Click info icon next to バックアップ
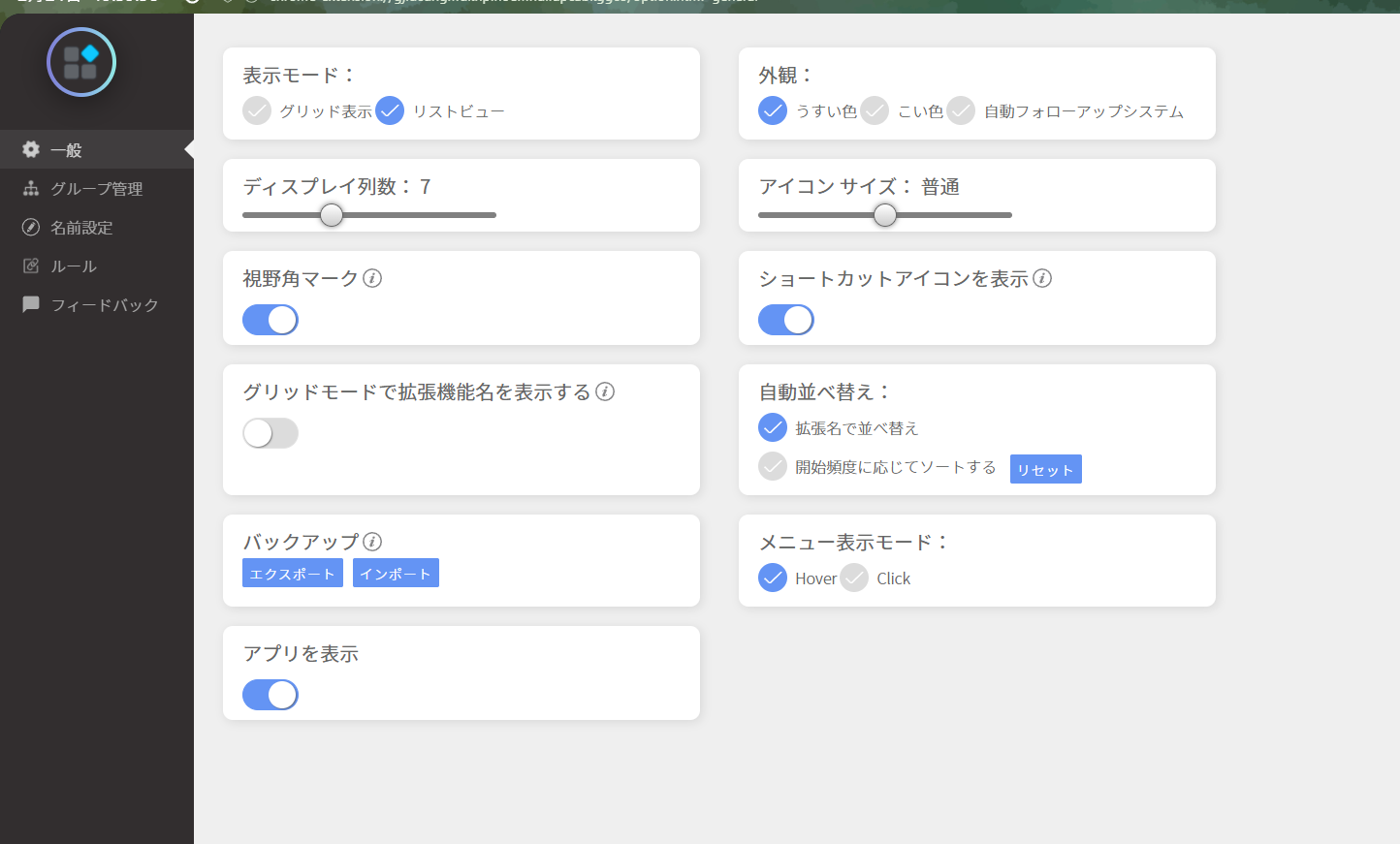This screenshot has width=1400, height=844. click(x=372, y=542)
